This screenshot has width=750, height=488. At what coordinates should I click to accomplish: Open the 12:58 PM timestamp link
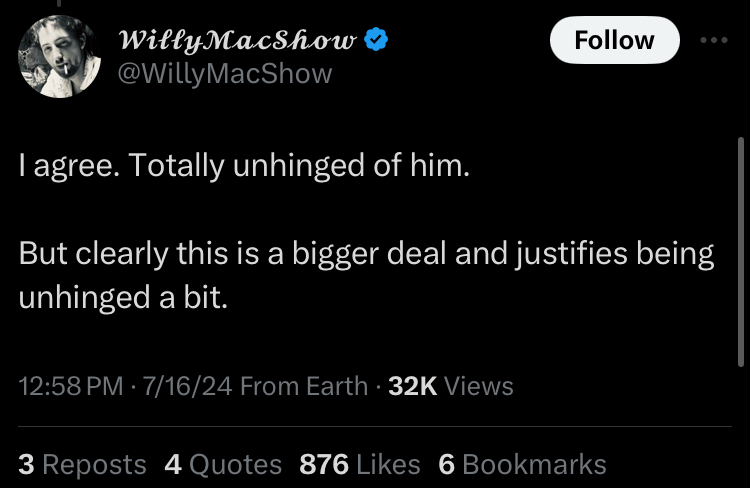pos(71,386)
